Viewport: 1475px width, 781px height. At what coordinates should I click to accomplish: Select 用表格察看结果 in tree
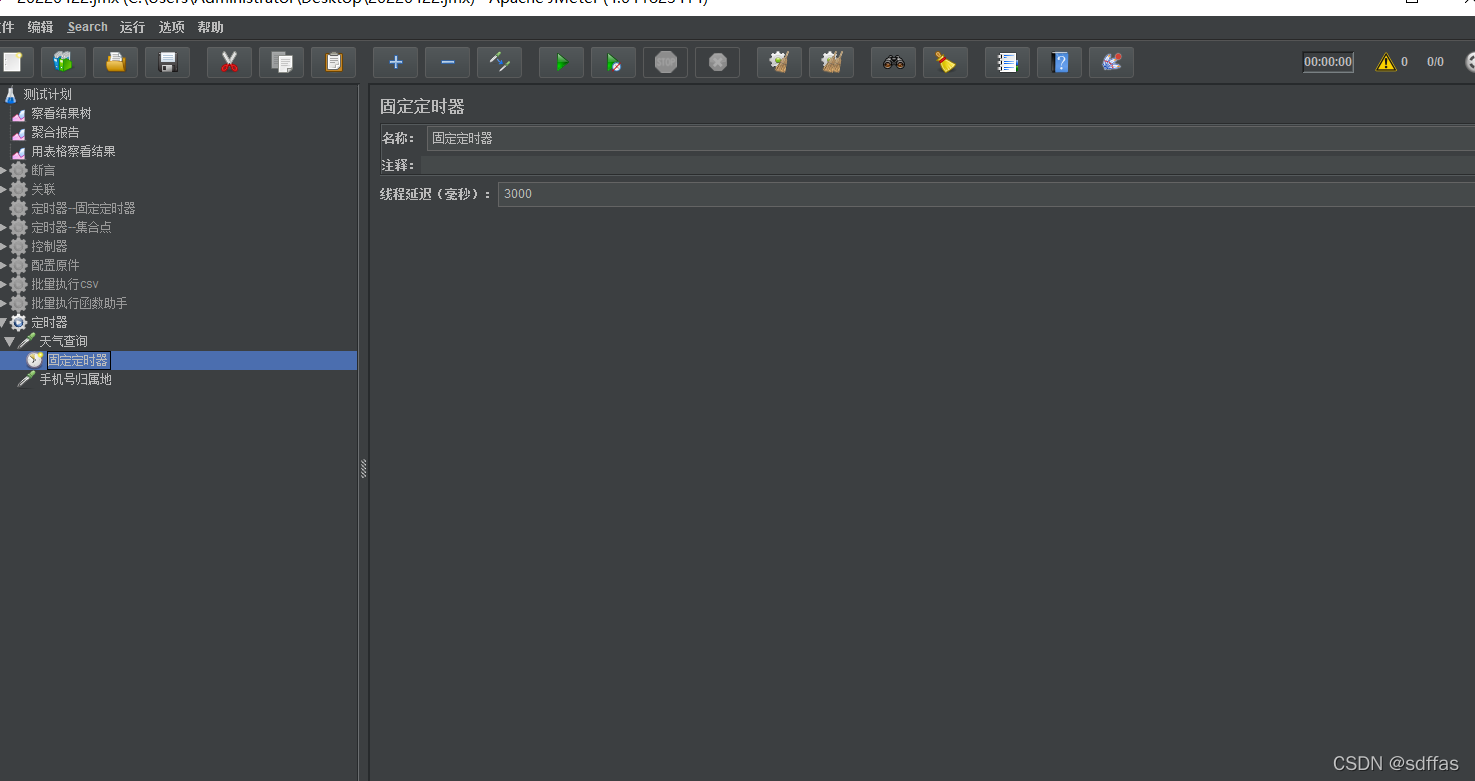[x=73, y=151]
